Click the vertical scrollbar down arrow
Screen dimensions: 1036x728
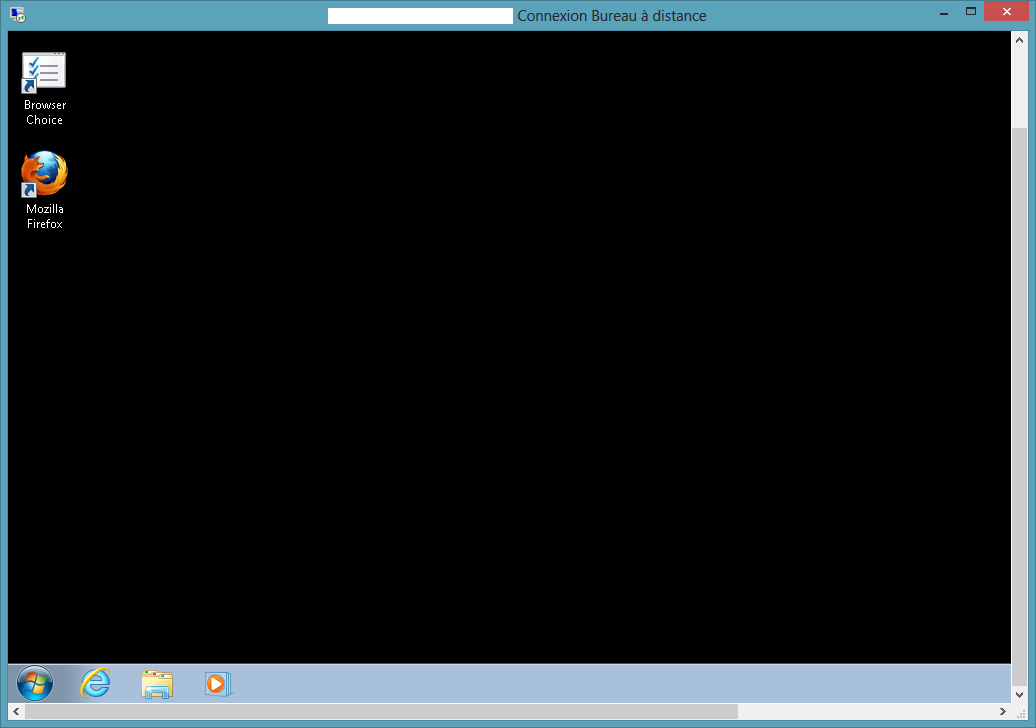click(1019, 694)
